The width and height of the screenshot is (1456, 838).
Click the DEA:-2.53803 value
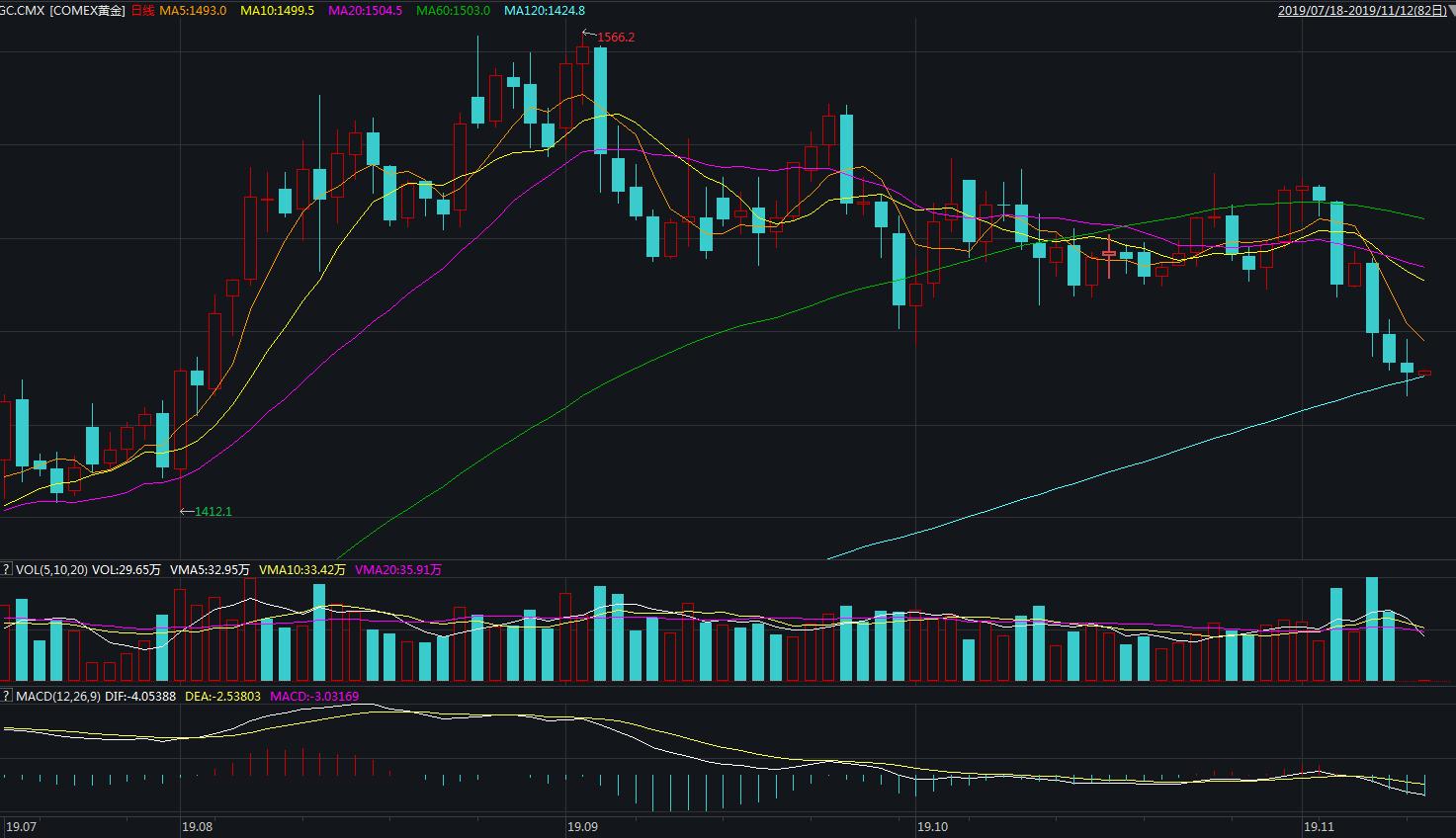pyautogui.click(x=223, y=696)
